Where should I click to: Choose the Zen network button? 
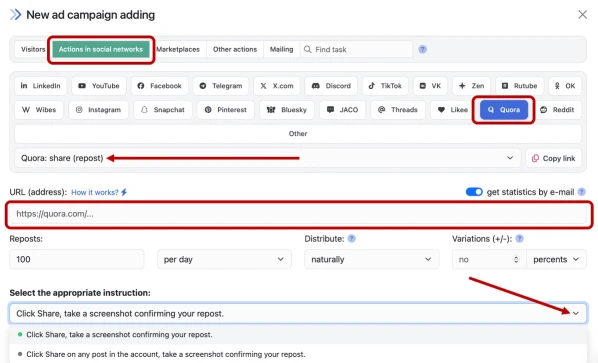471,86
